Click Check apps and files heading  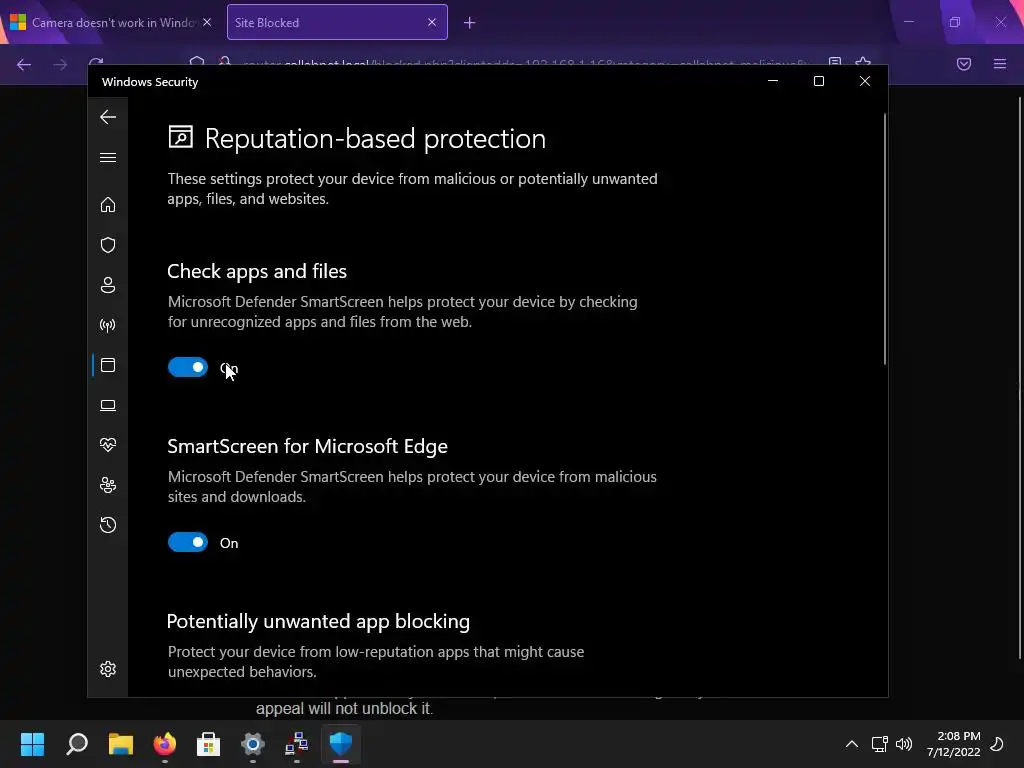257,271
